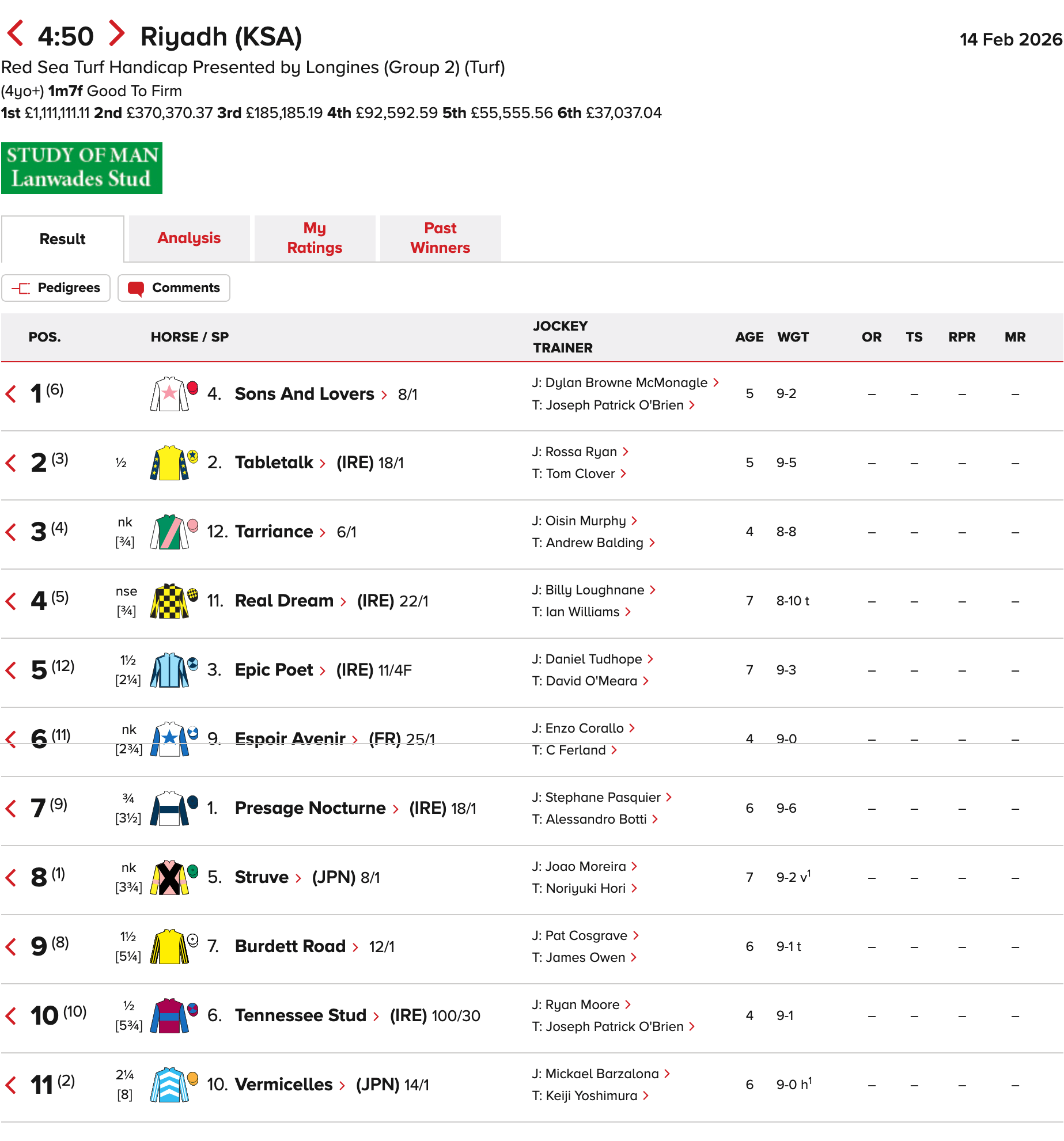Viewport: 1064px width, 1141px height.
Task: Open the Past Winners tab
Action: tap(440, 238)
